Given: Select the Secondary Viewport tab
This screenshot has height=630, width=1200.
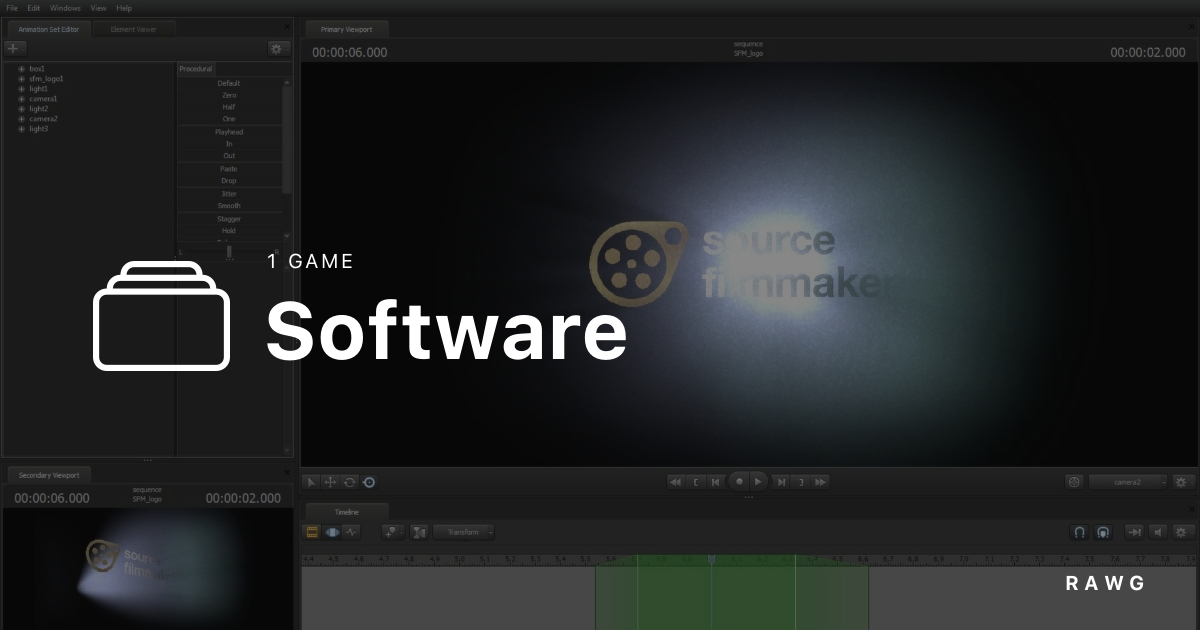Looking at the screenshot, I should tap(49, 475).
